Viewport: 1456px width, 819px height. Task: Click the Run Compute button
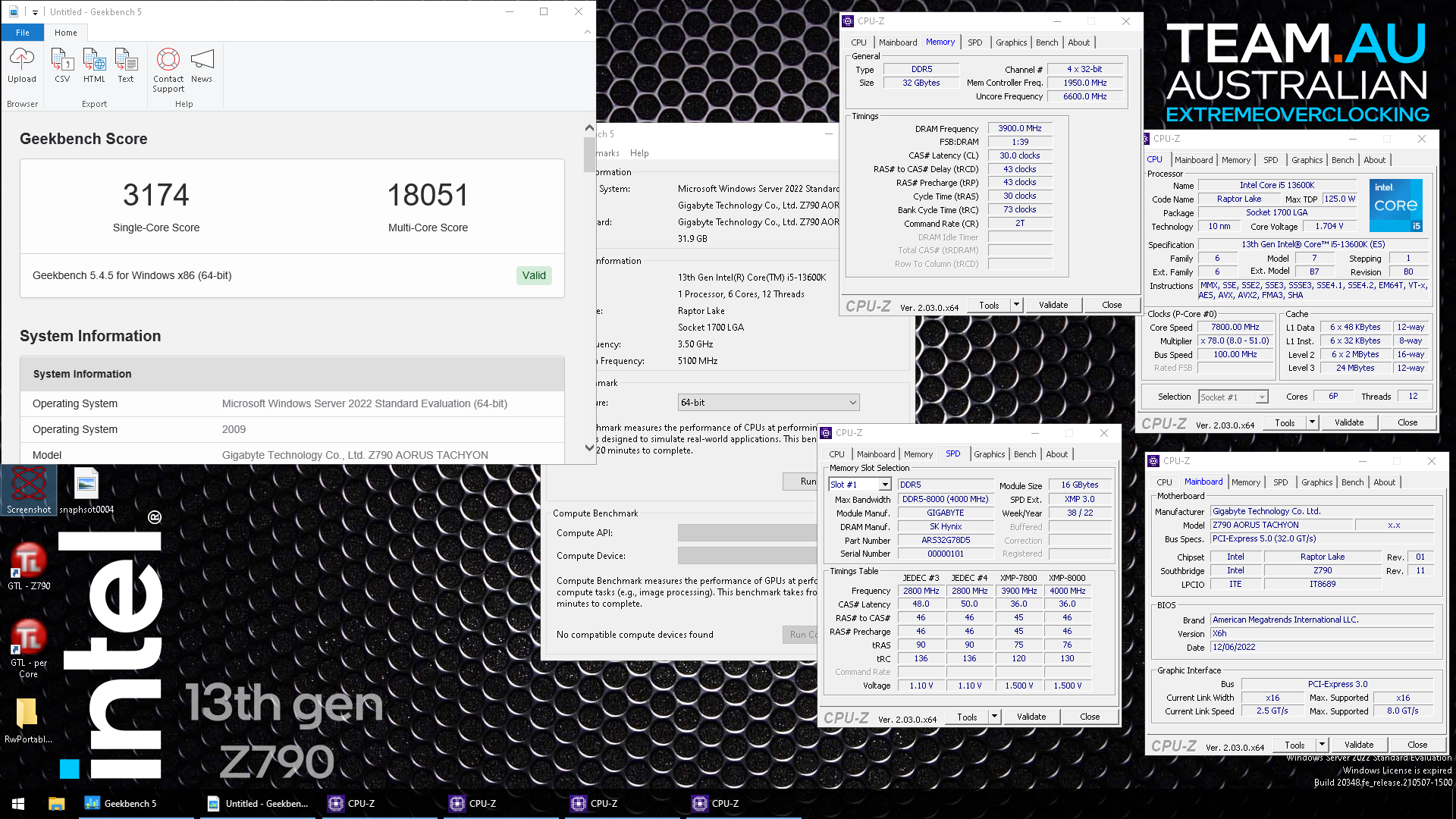point(801,635)
